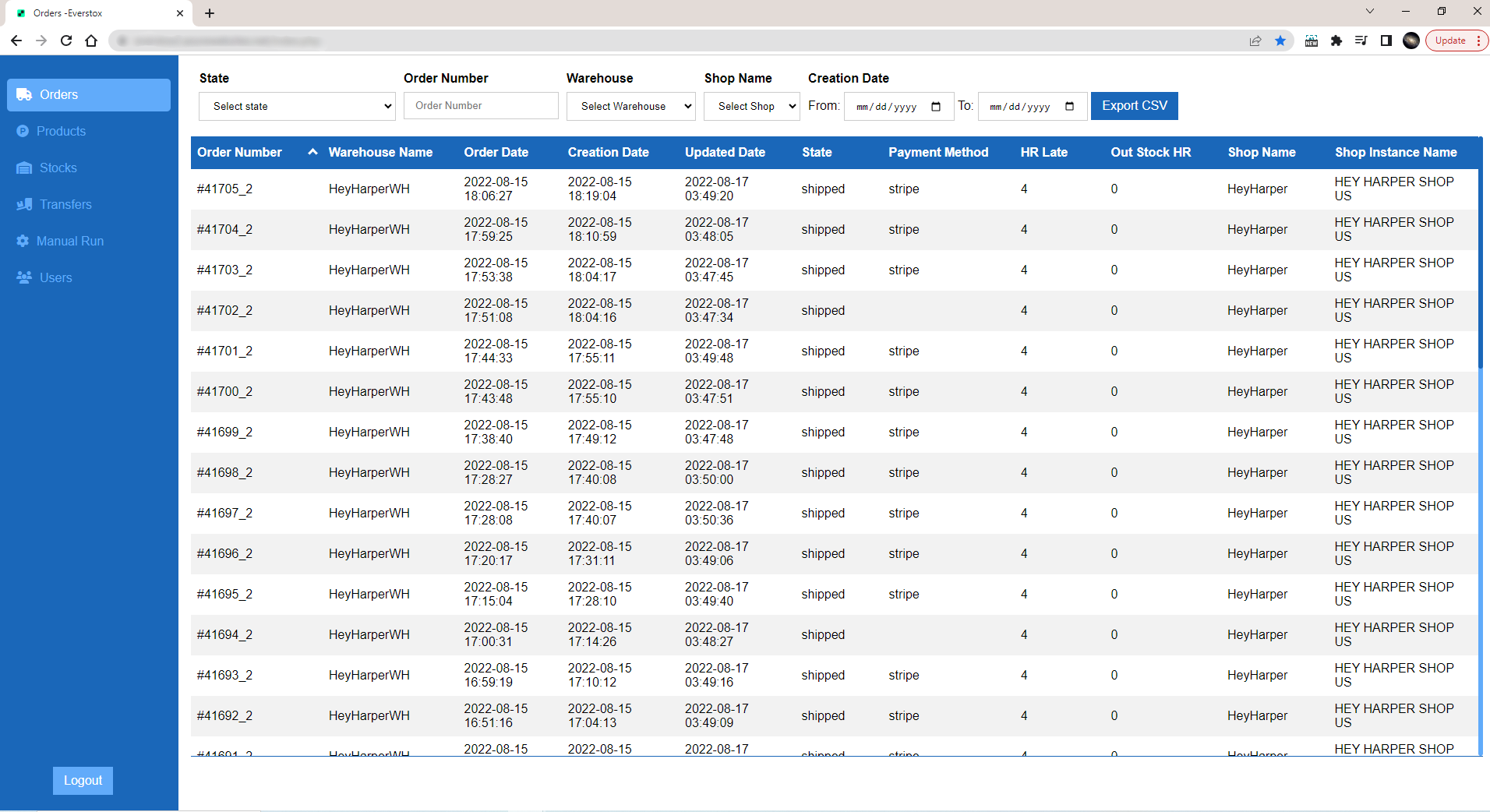
Task: Click browser forward arrow
Action: click(x=41, y=41)
